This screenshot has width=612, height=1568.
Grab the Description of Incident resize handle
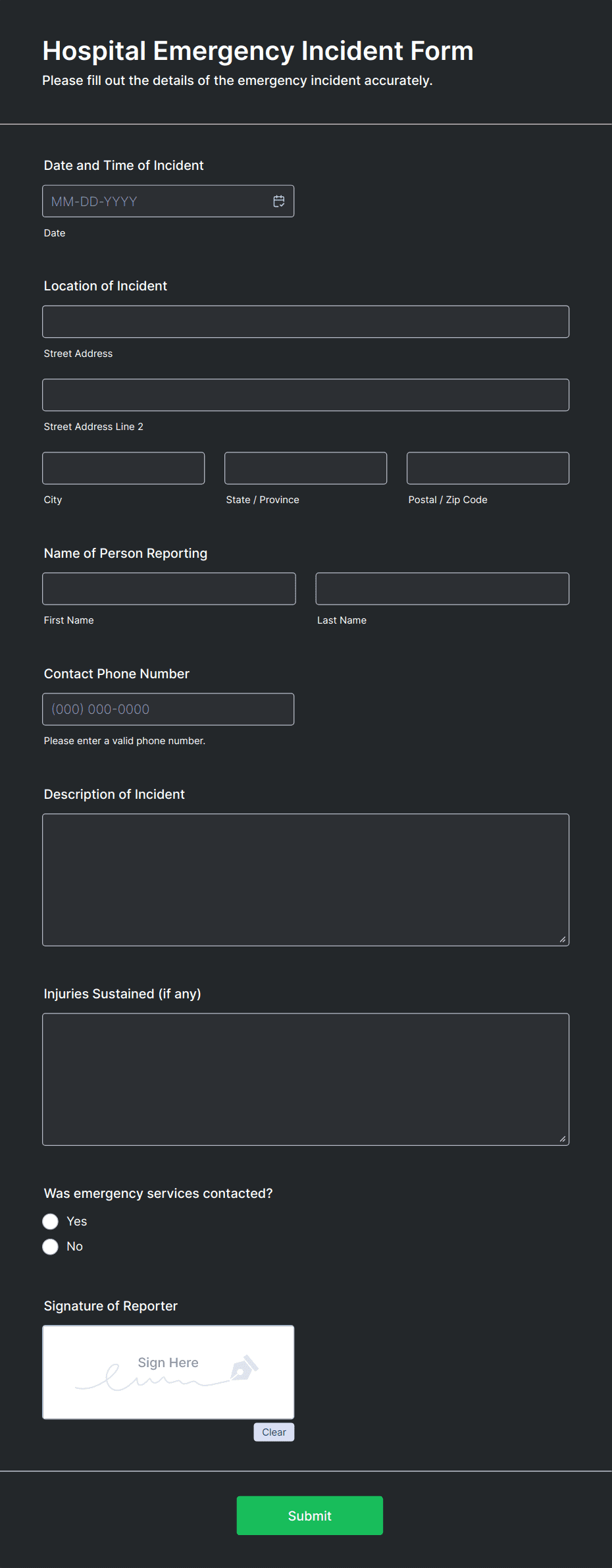tap(563, 940)
